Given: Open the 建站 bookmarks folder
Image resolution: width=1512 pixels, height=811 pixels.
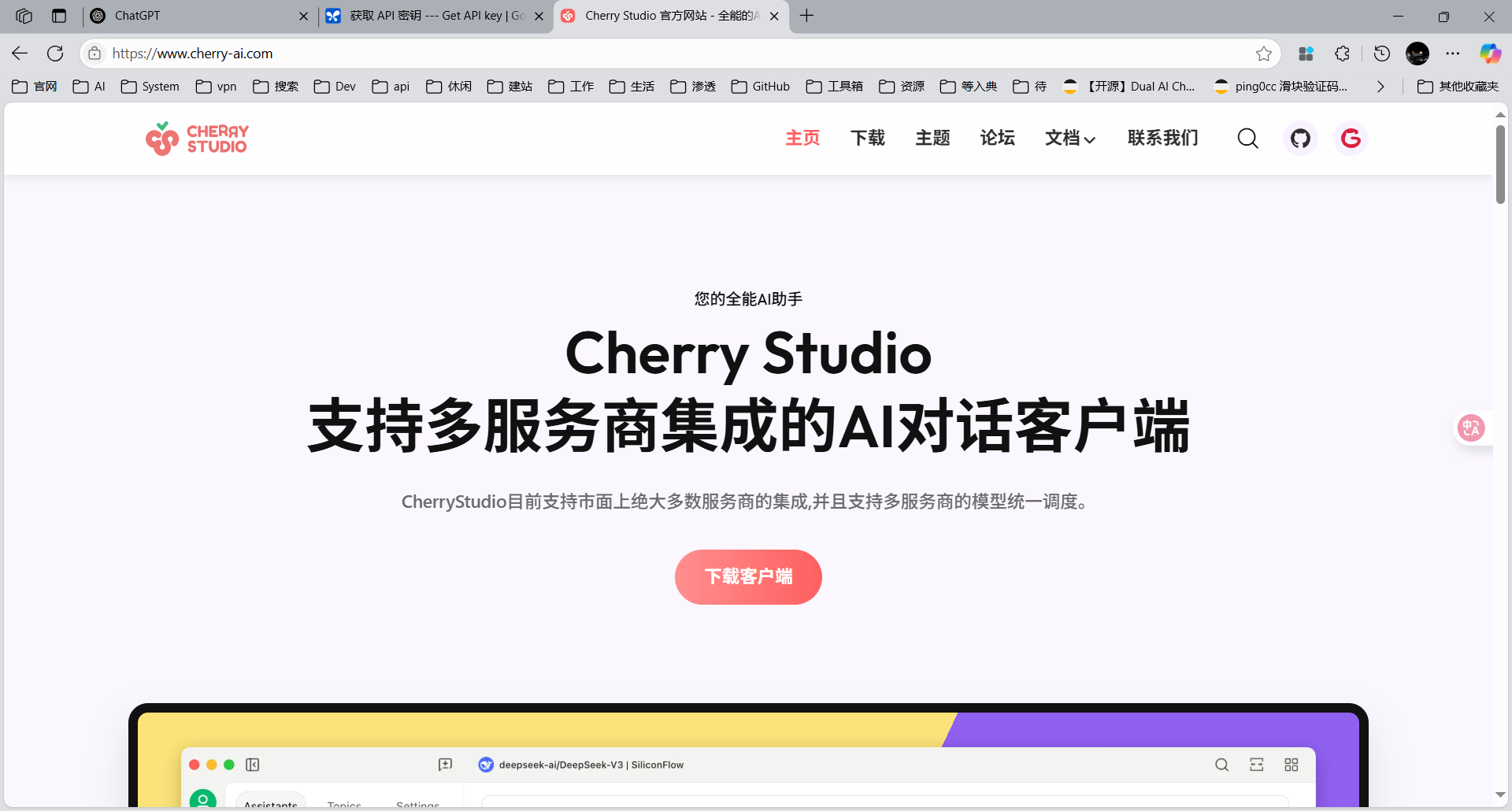Looking at the screenshot, I should point(510,87).
